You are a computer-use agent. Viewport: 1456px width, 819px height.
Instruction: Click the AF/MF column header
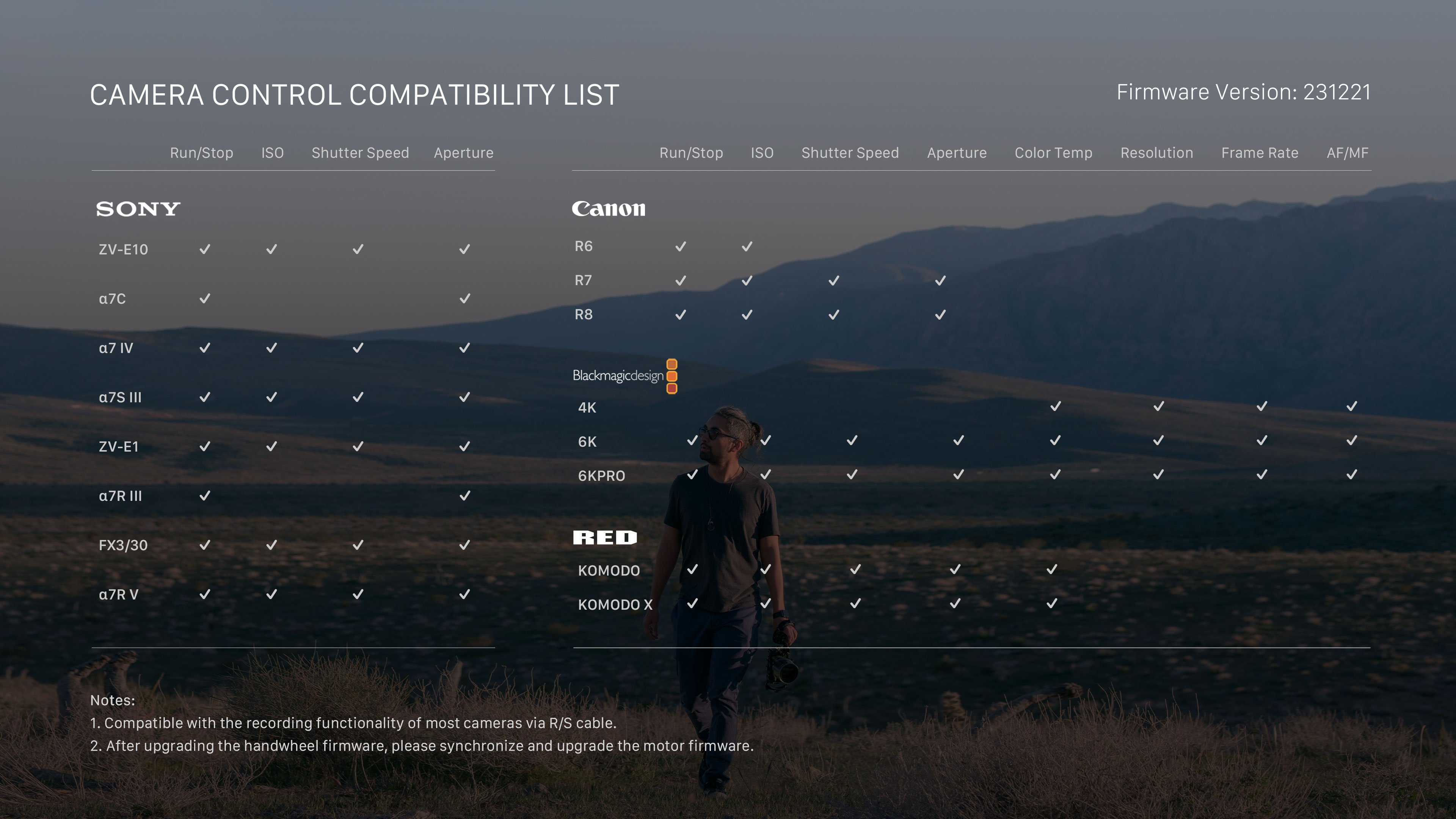pyautogui.click(x=1348, y=153)
